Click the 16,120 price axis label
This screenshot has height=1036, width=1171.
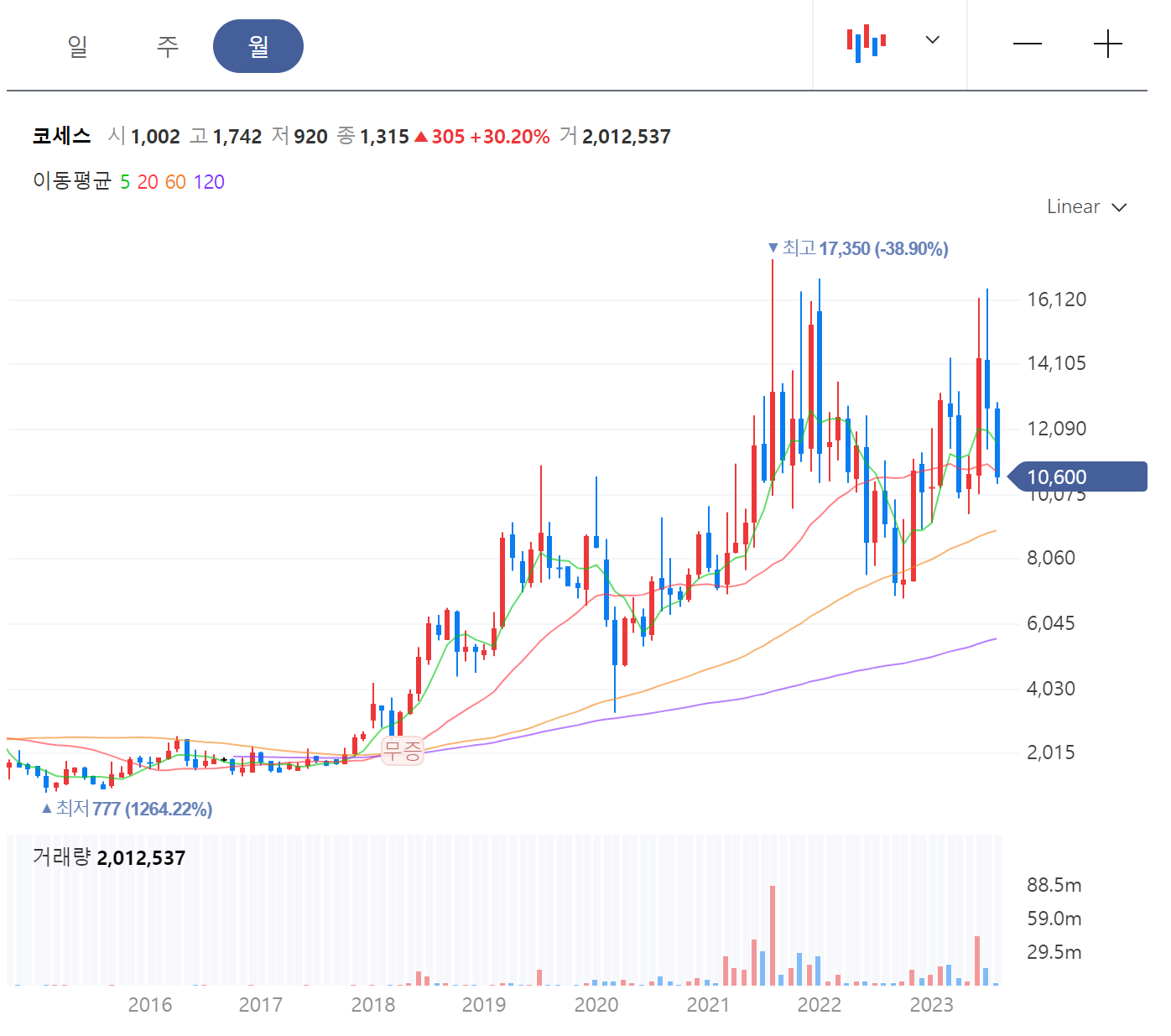click(1056, 299)
